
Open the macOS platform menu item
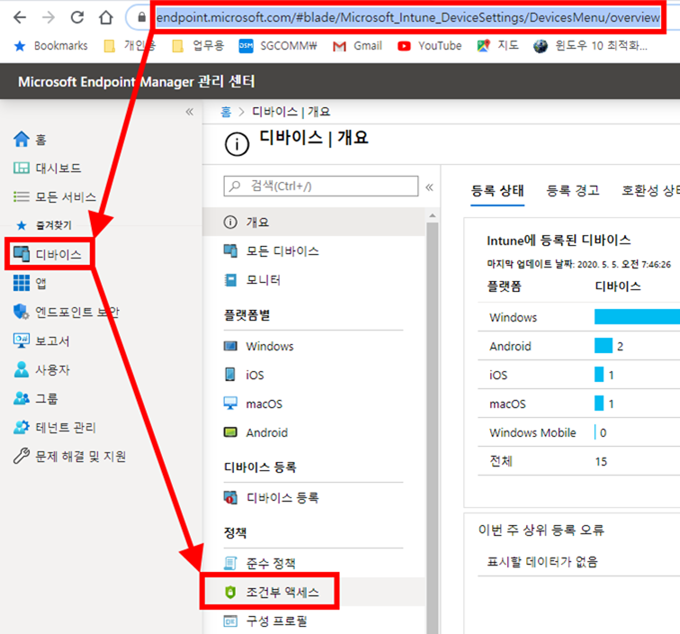click(314, 404)
